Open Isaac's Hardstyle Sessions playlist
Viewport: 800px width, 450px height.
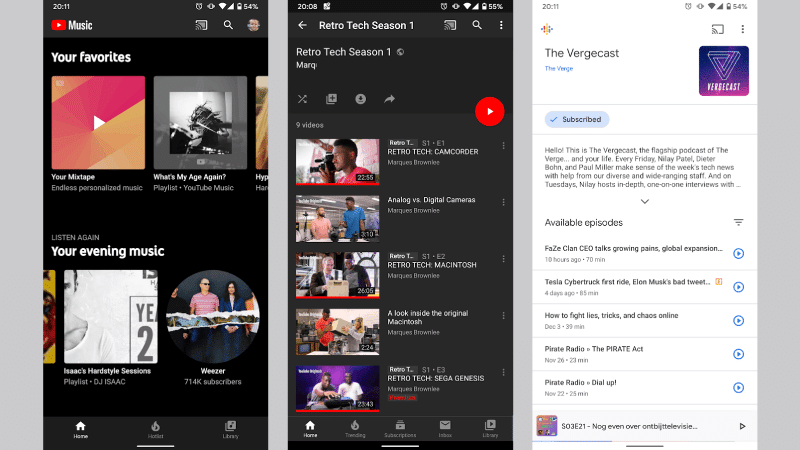[110, 316]
